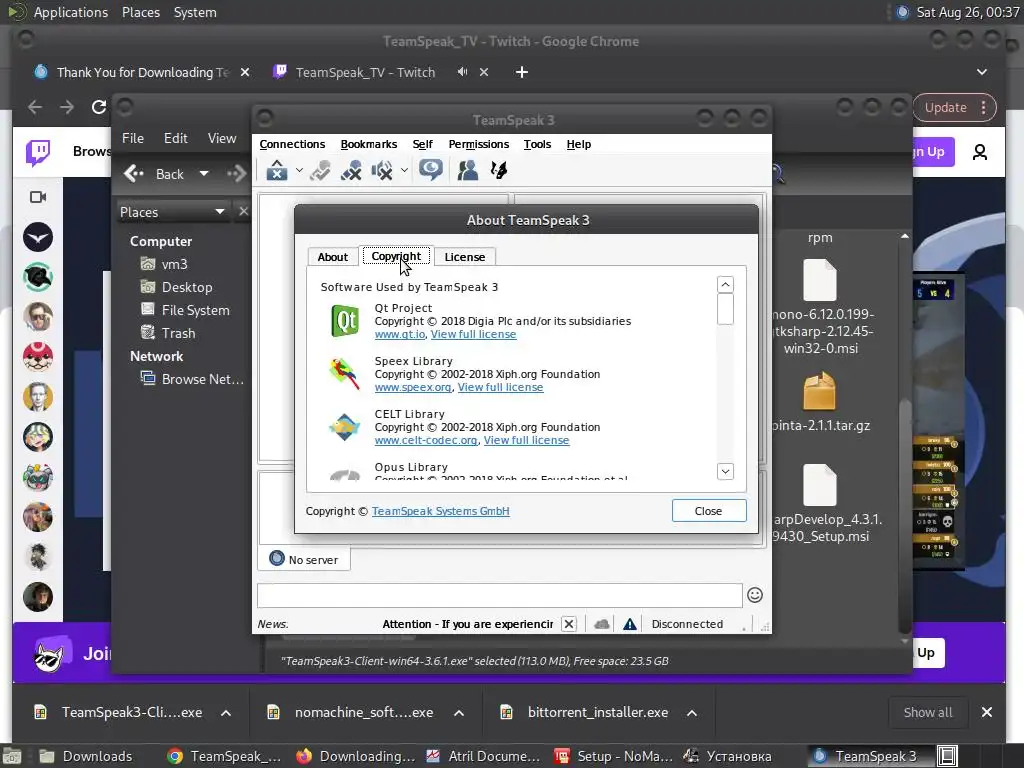Click Show all downloads button
1024x768 pixels.
(927, 712)
